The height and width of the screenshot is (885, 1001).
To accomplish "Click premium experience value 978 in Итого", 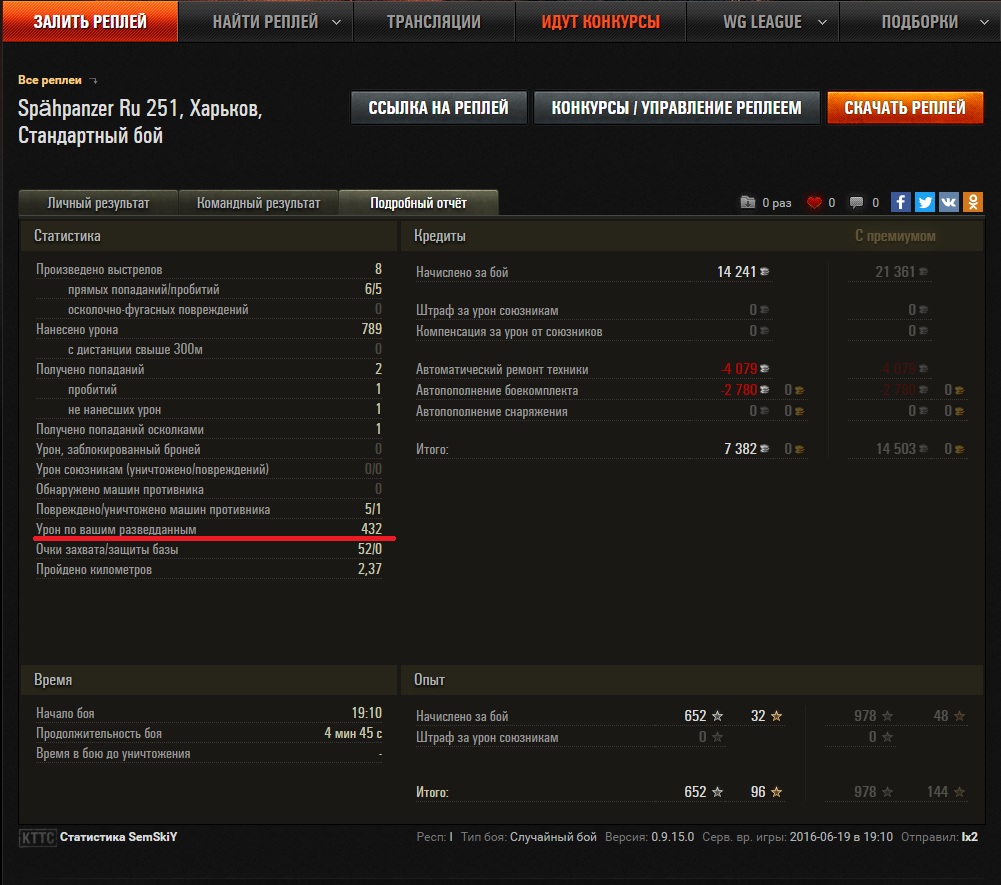I will 865,792.
